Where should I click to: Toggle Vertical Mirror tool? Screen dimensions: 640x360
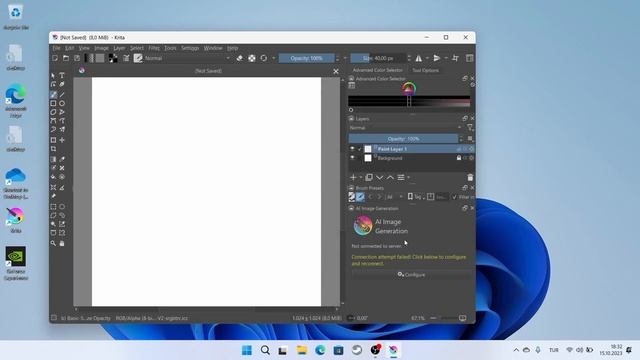436,58
